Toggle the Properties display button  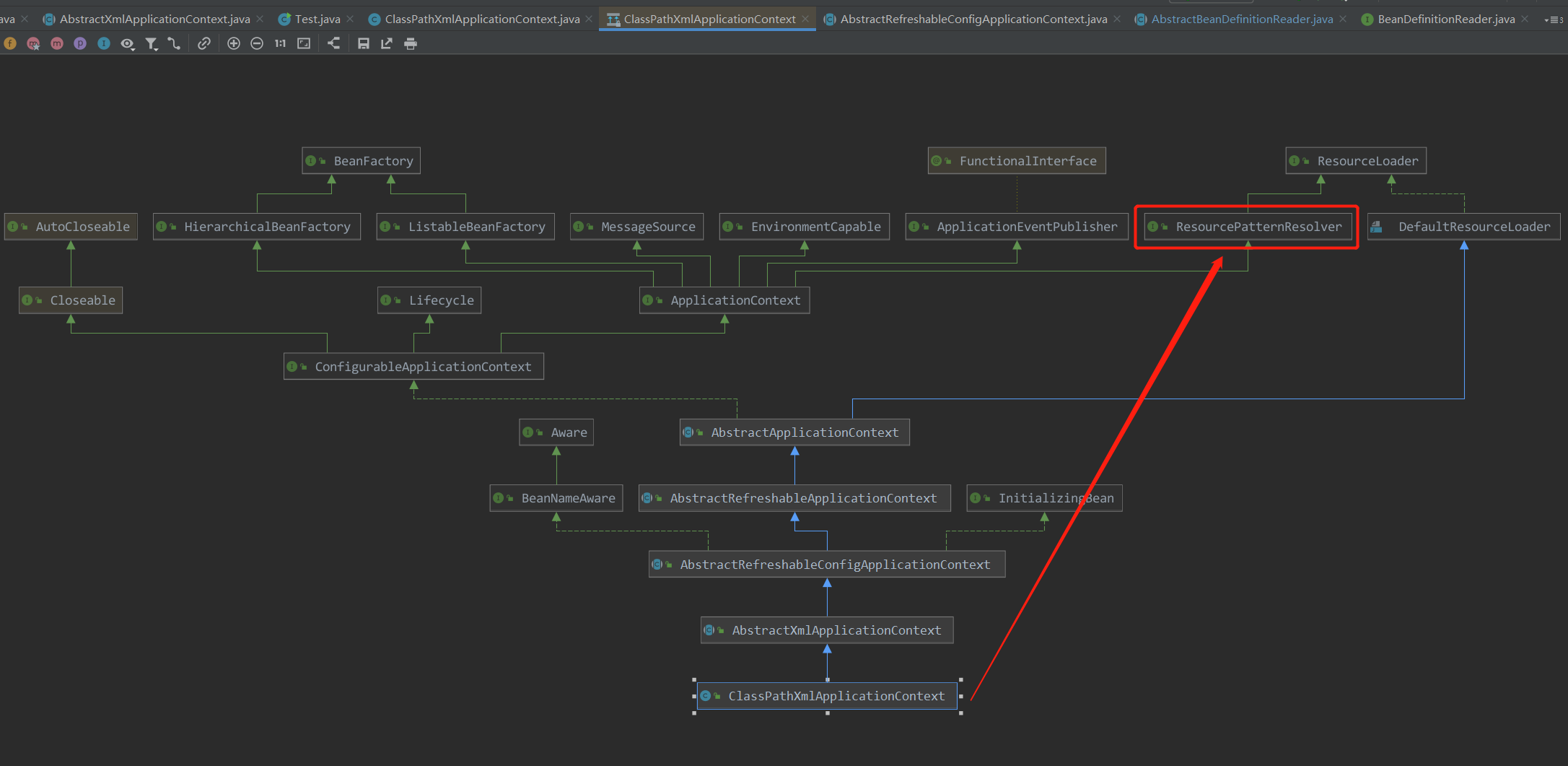80,43
